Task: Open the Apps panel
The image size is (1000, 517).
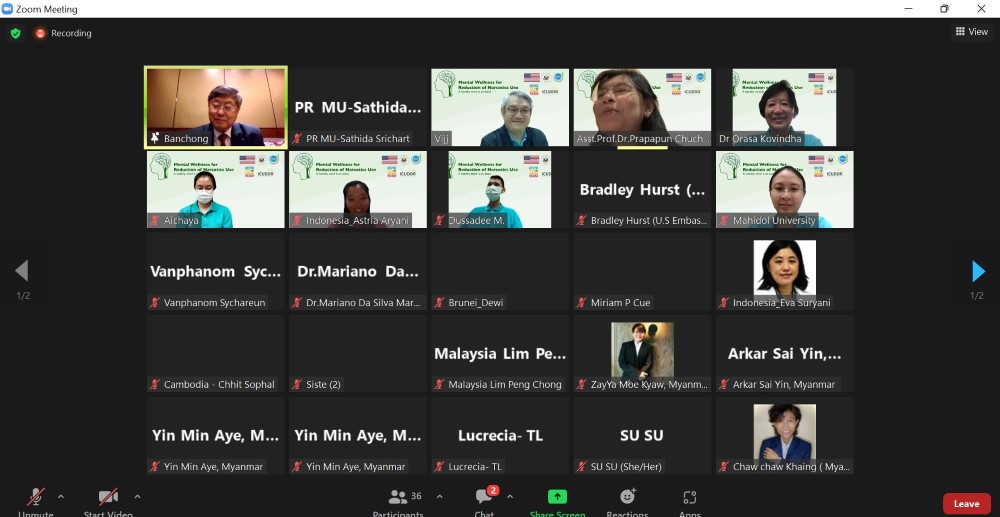Action: [689, 499]
